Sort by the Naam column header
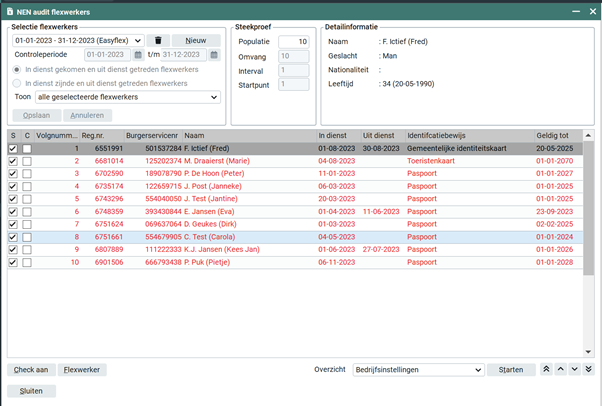The image size is (602, 406). (x=195, y=134)
